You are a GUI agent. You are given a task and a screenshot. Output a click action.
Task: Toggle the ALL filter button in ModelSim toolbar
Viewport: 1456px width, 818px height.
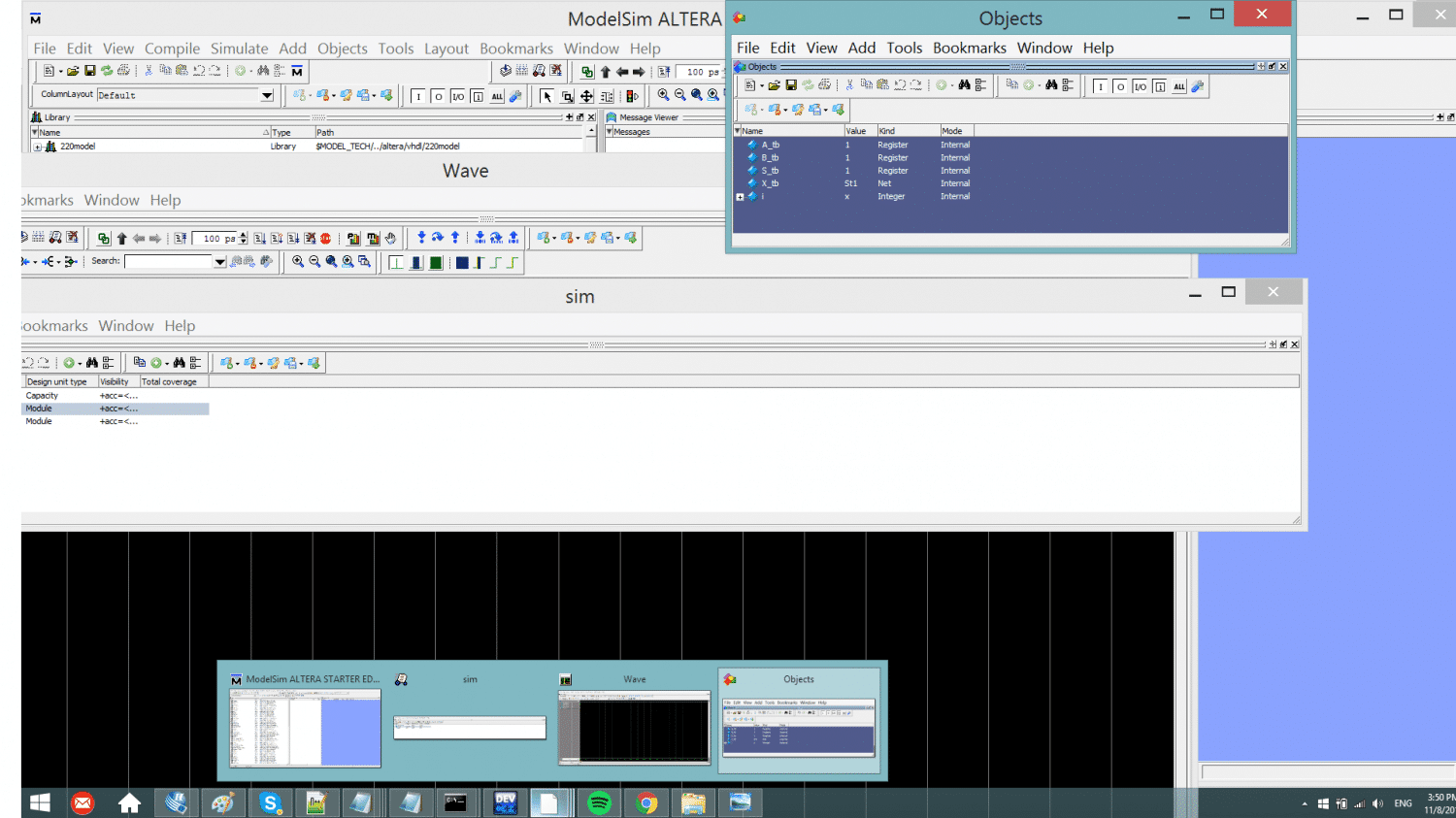pos(497,96)
